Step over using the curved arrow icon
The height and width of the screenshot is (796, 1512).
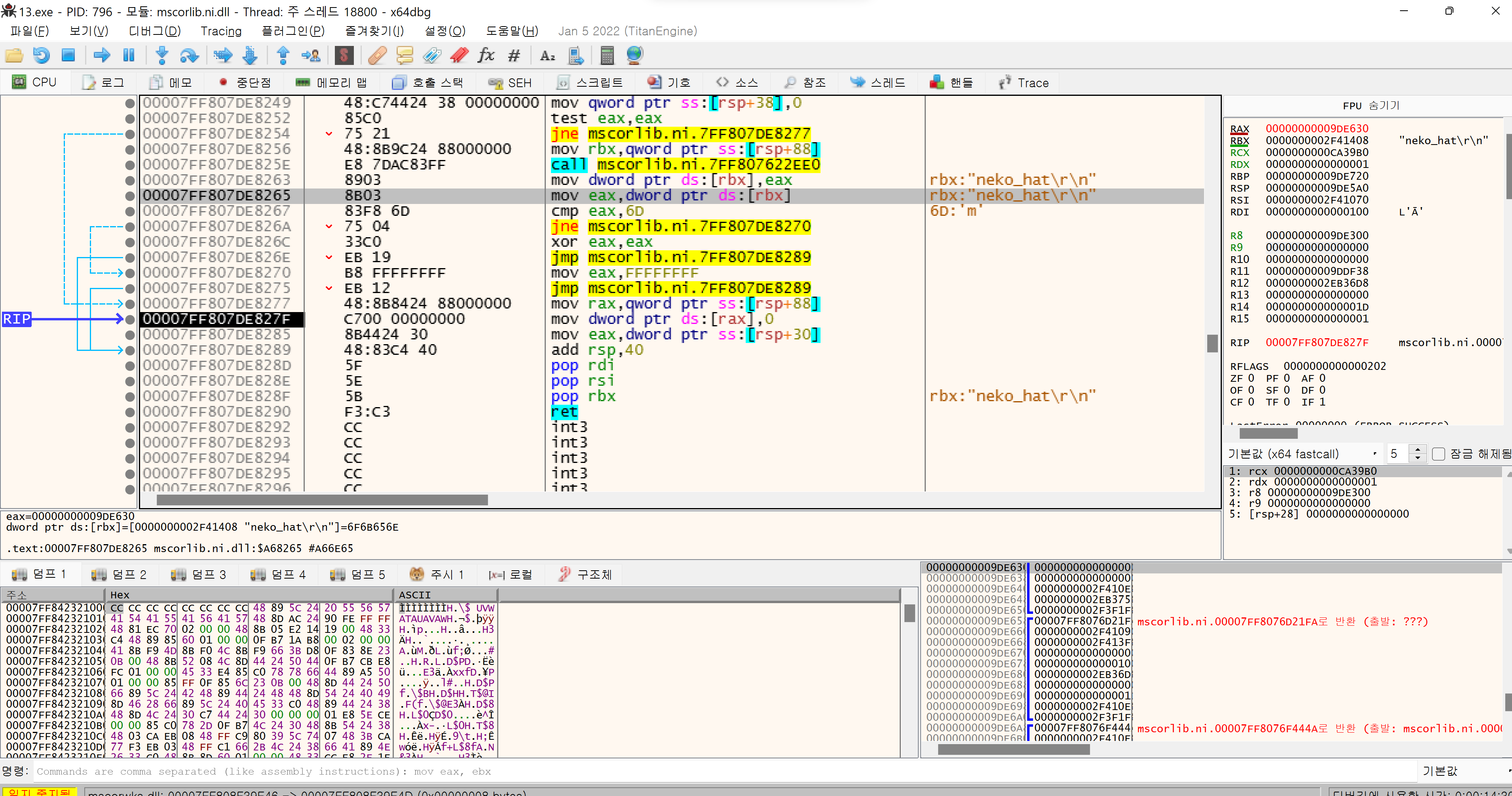point(189,55)
